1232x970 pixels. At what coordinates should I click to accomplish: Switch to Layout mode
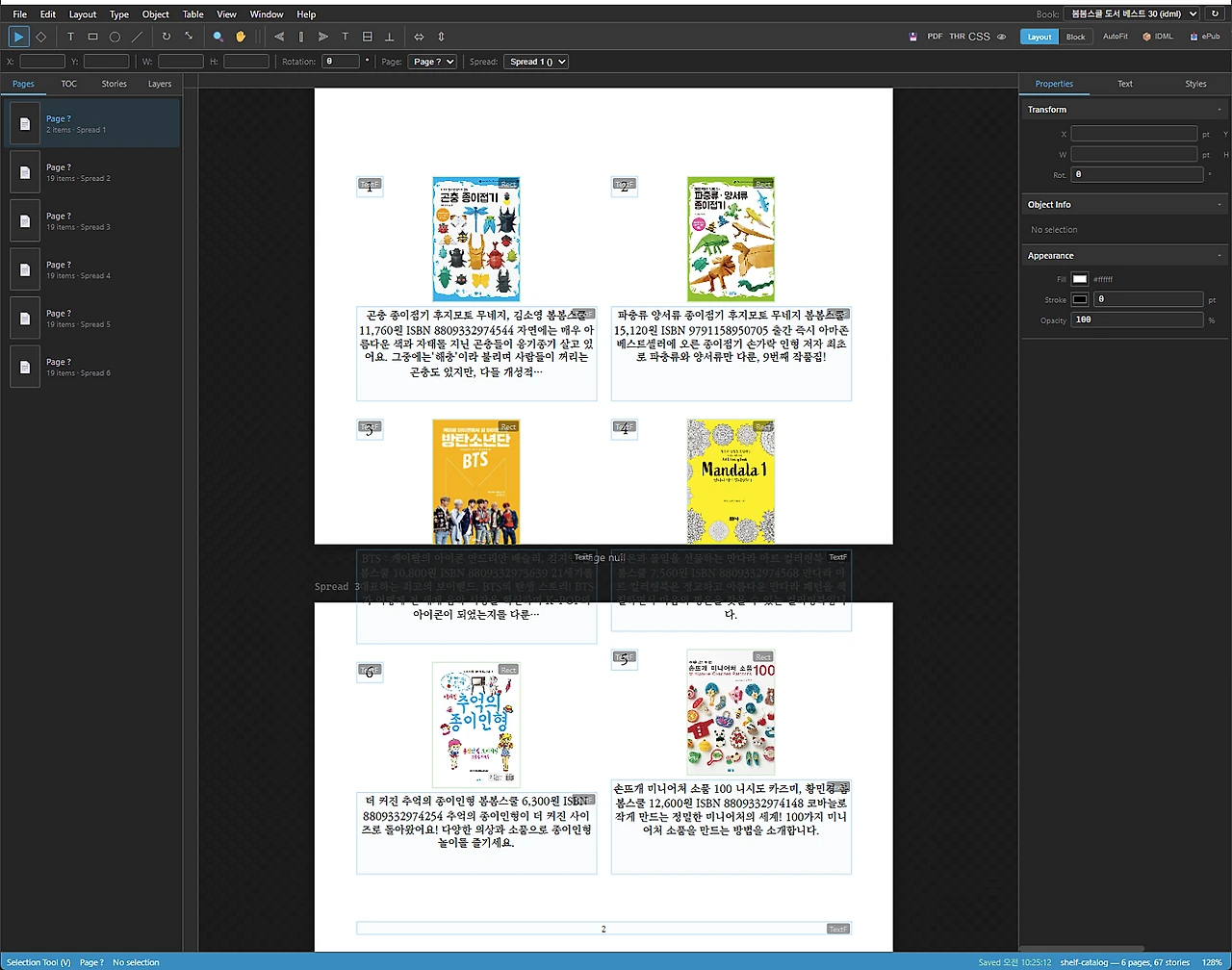1039,37
